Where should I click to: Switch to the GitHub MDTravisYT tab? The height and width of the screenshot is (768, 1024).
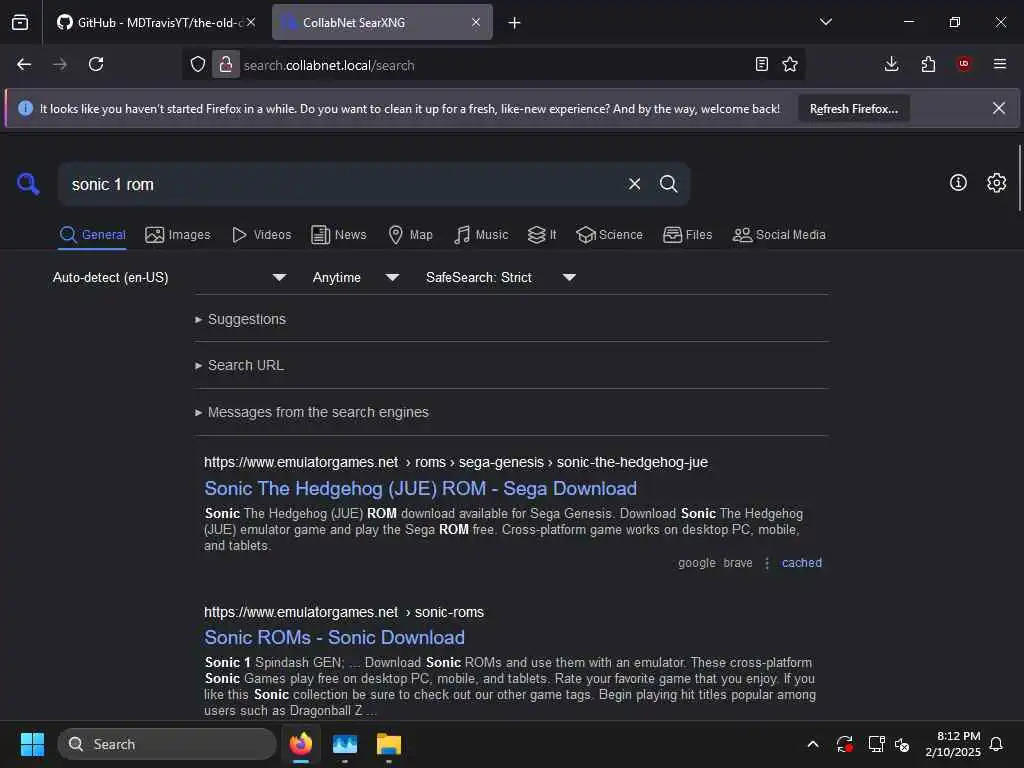pyautogui.click(x=155, y=23)
